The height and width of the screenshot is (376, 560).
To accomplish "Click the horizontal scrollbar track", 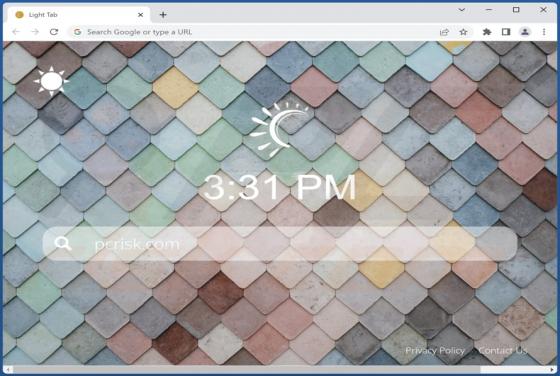I will [280, 370].
